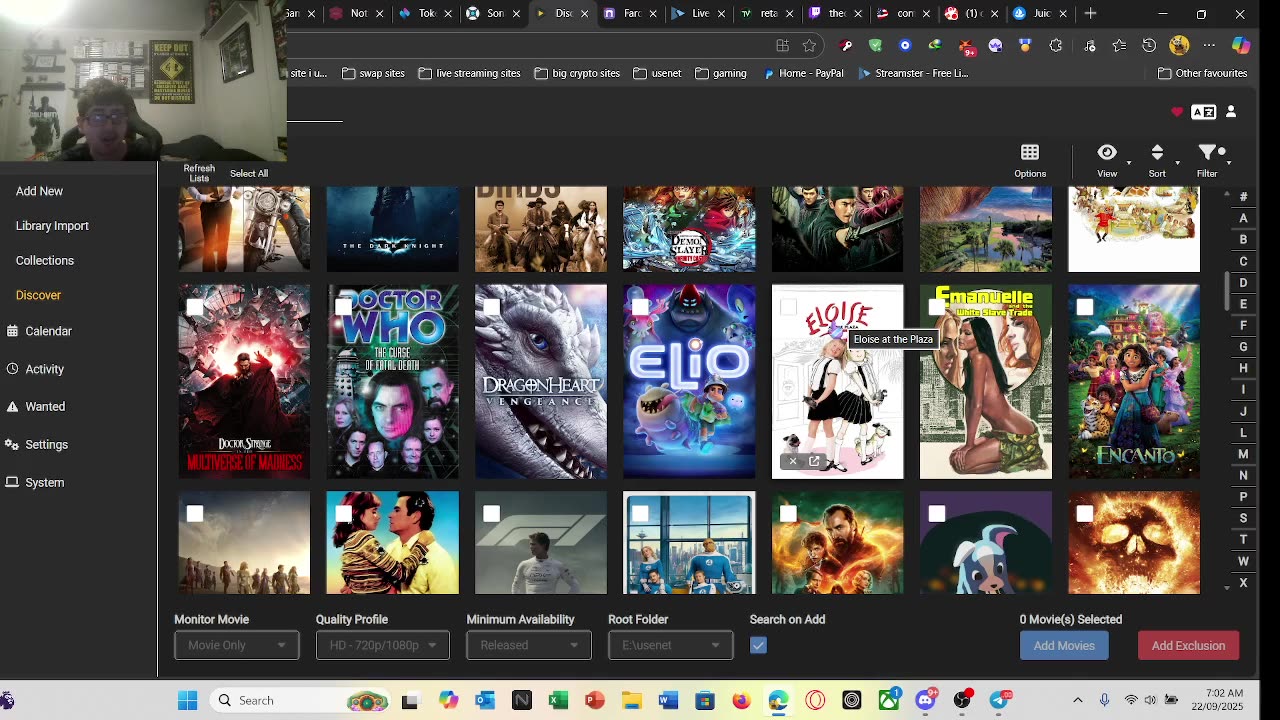Viewport: 1280px width, 720px height.
Task: Jump to letter M in alphabet index
Action: [x=1243, y=454]
